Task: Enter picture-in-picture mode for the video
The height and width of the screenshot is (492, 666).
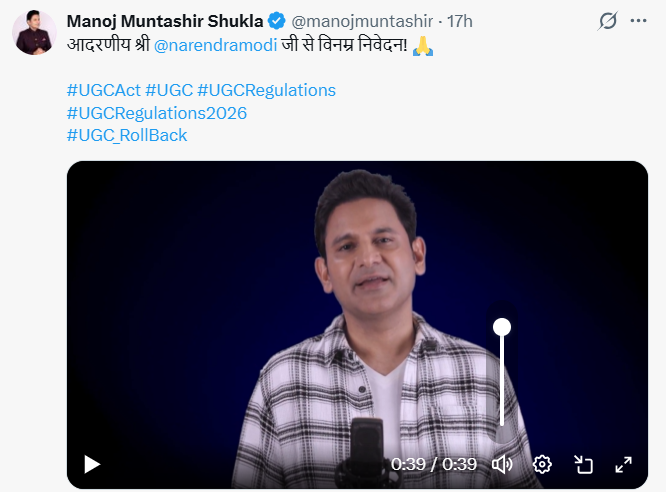Action: click(583, 464)
